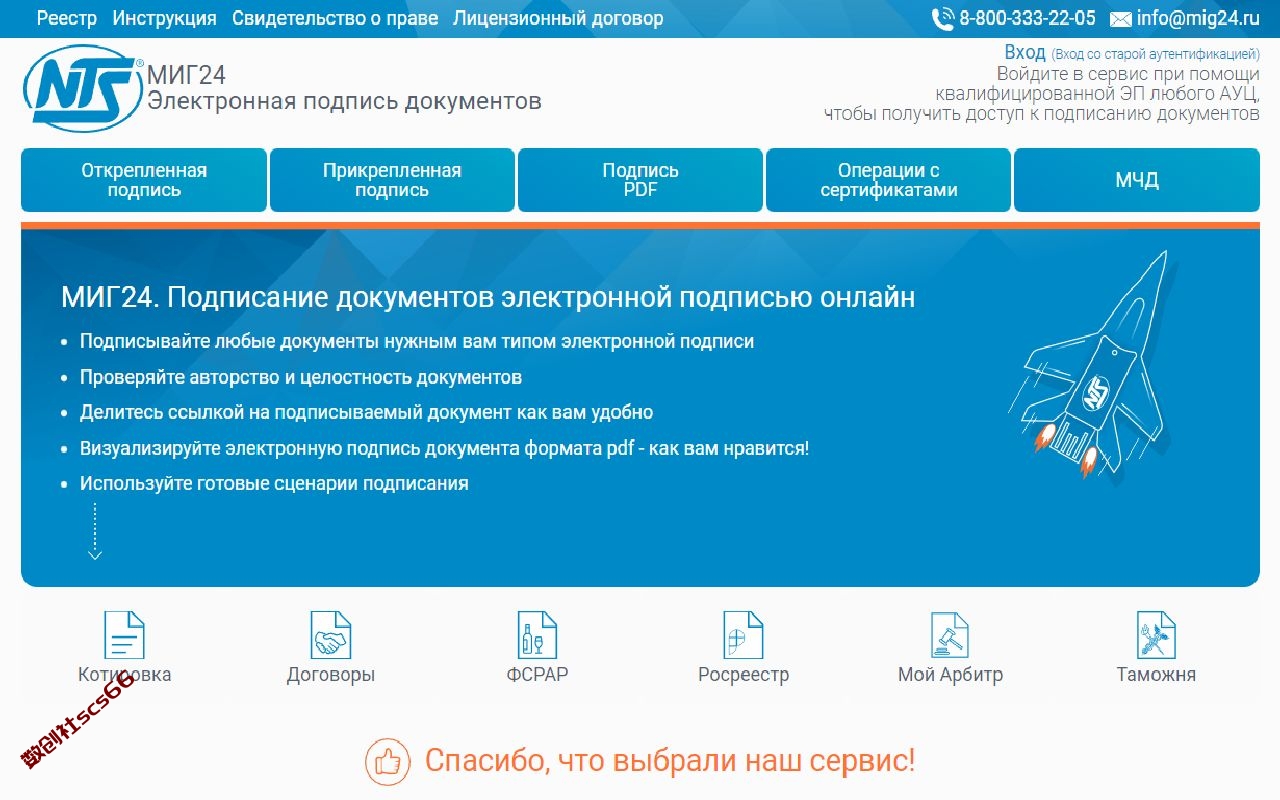This screenshot has height=800, width=1280.
Task: Click bullet Делитесь ссылкой
Action: click(x=366, y=413)
